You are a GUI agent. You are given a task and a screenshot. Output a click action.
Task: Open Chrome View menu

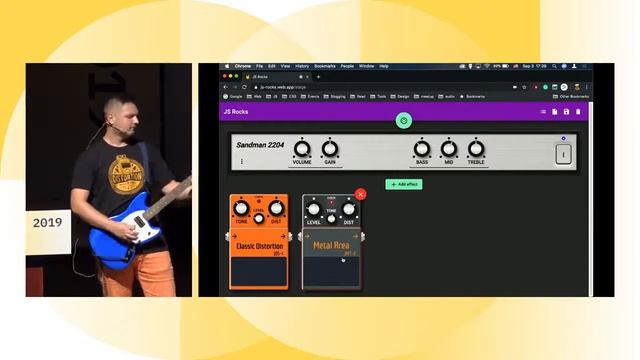click(x=285, y=66)
